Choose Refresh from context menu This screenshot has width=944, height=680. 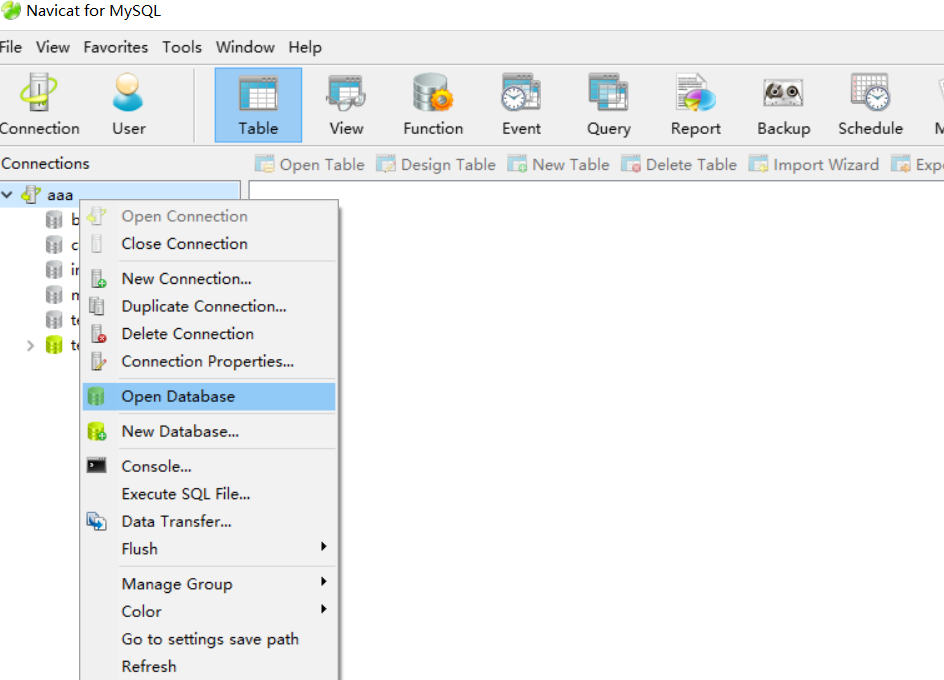coord(209,667)
